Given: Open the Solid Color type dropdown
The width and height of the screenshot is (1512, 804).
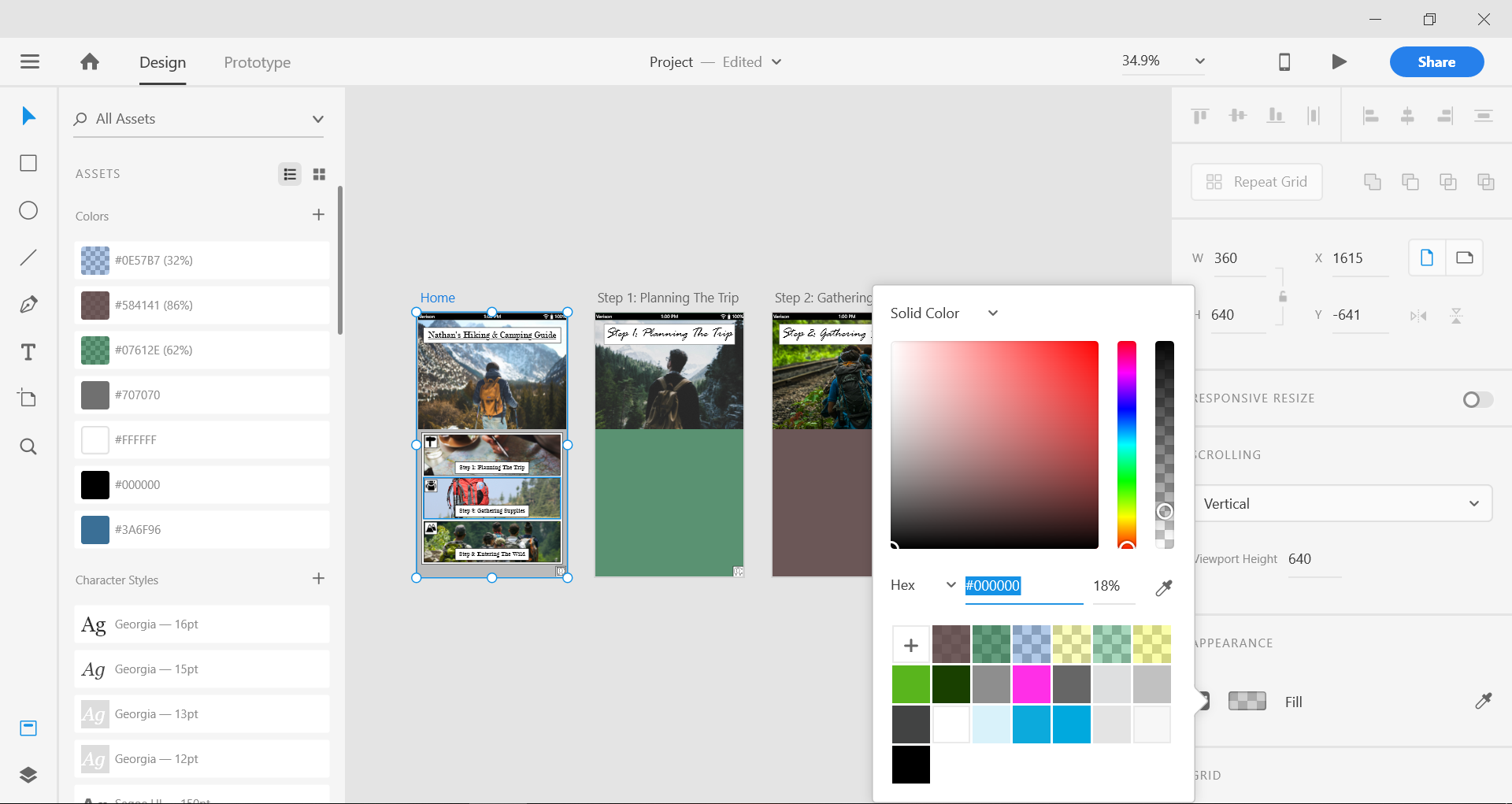Looking at the screenshot, I should coord(993,313).
